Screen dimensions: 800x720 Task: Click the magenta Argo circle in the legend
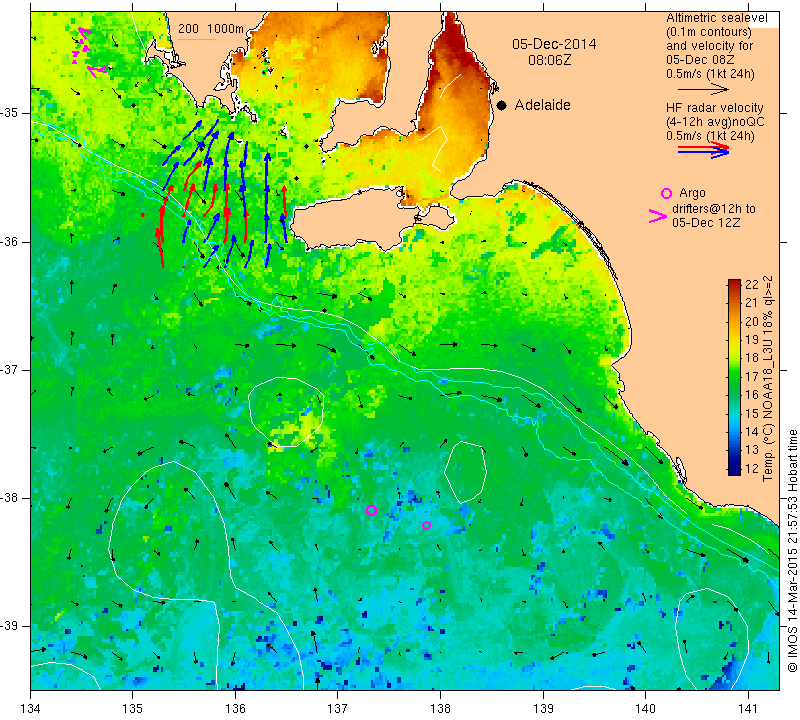(666, 193)
